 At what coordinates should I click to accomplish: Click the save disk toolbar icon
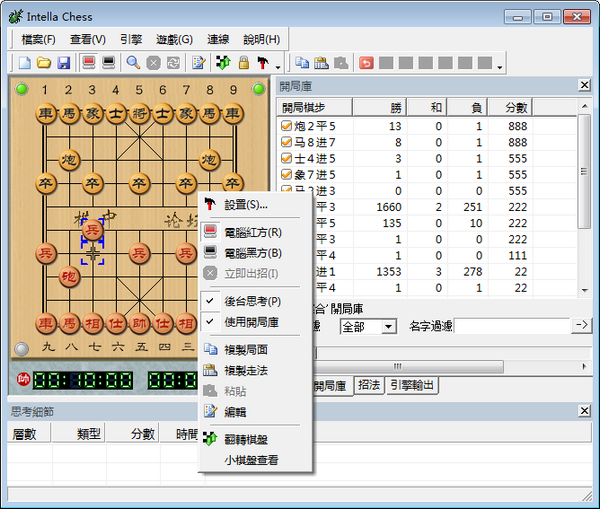pyautogui.click(x=64, y=63)
